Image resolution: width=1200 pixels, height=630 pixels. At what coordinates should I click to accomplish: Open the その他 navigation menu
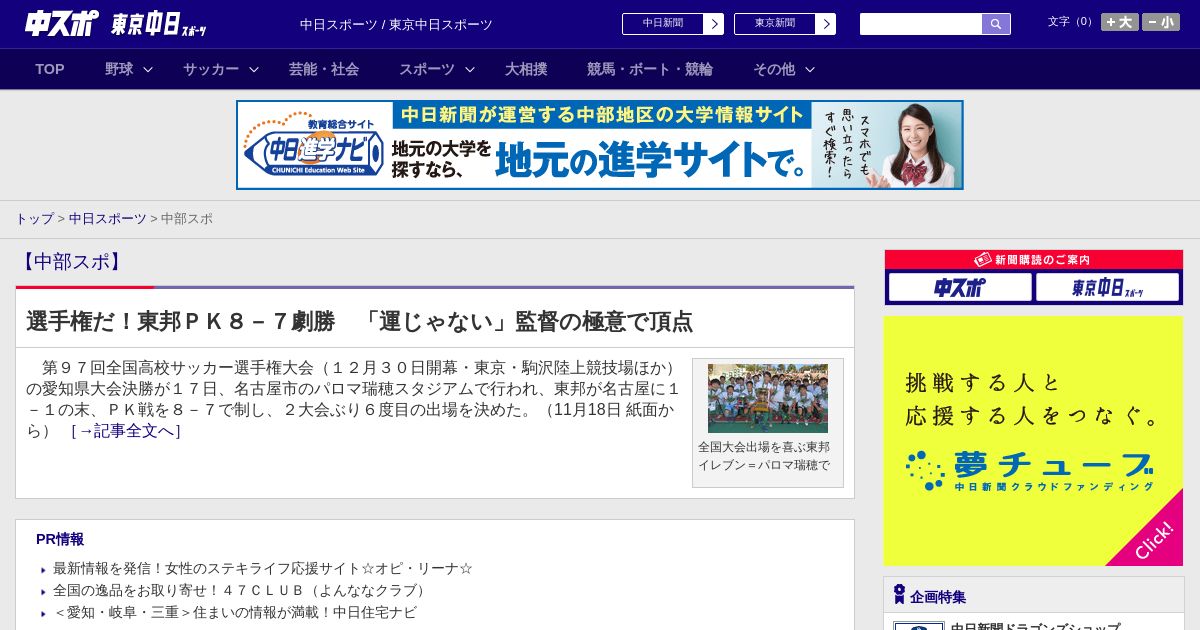pyautogui.click(x=774, y=69)
